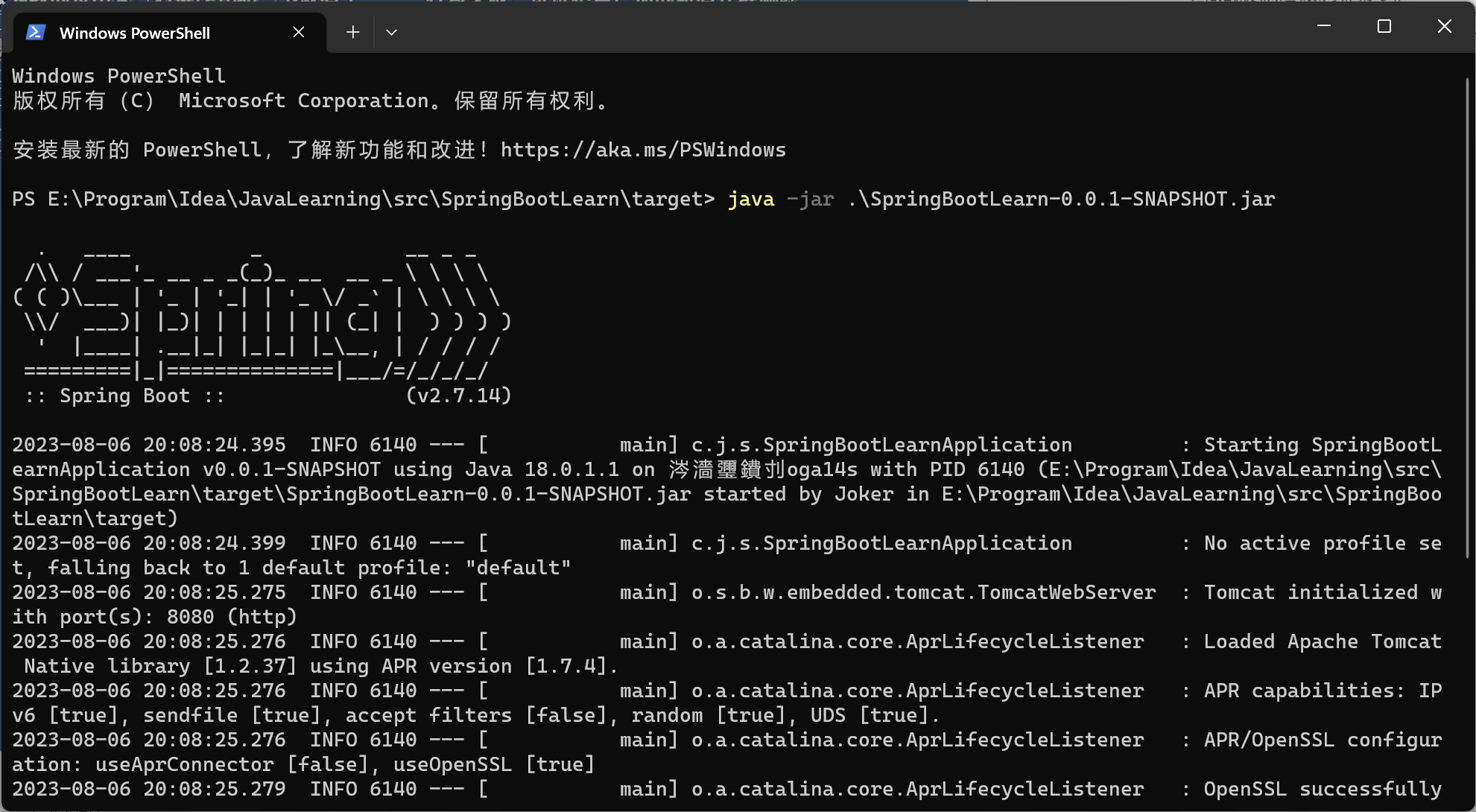Click the 'Loaded Apache Tomcat' message text
The width and height of the screenshot is (1476, 812).
[1323, 641]
